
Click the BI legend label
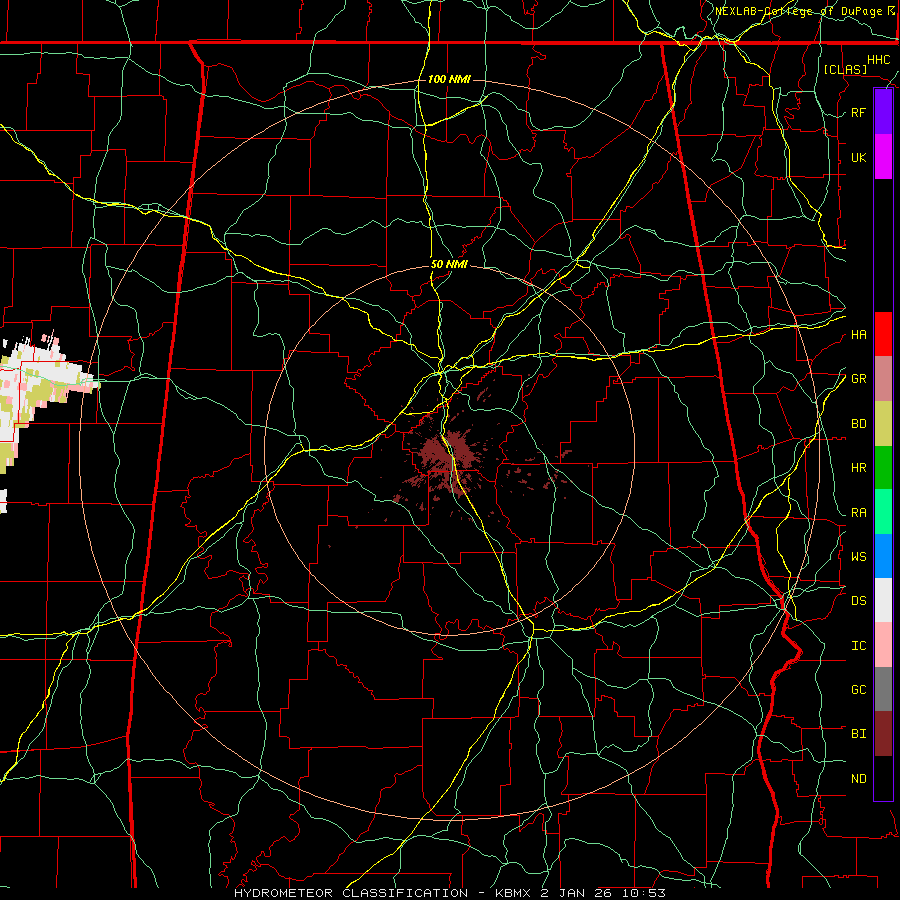pos(858,734)
